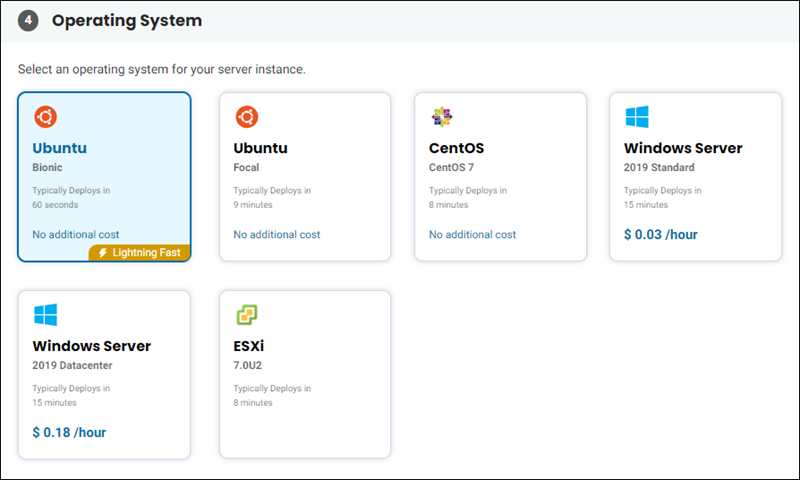Click Ubuntu Focal No additional cost text

point(277,235)
